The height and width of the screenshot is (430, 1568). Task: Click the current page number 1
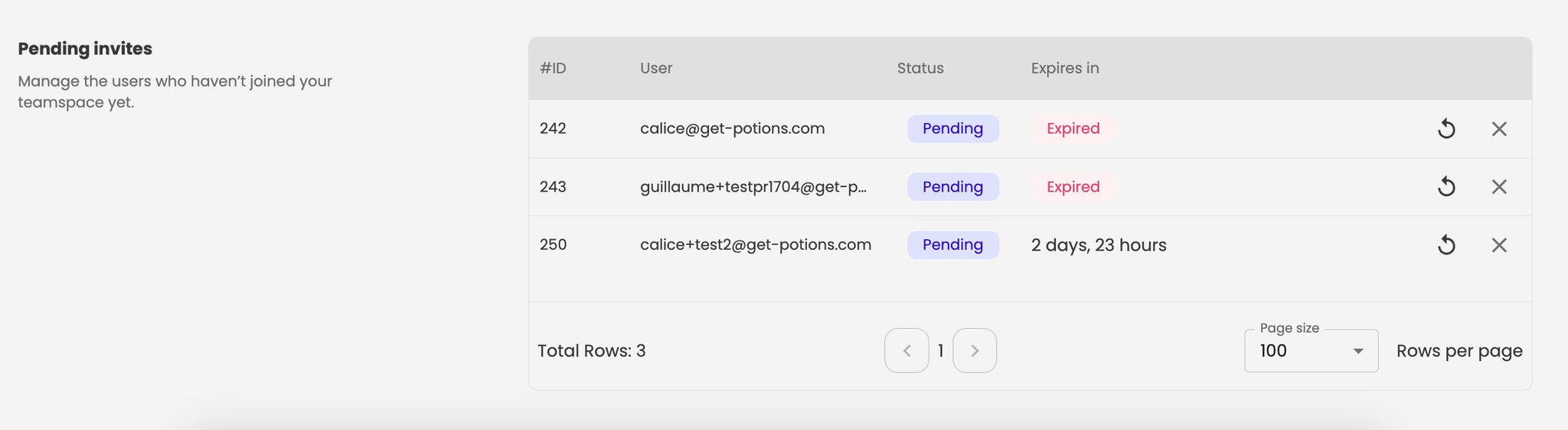coord(941,351)
